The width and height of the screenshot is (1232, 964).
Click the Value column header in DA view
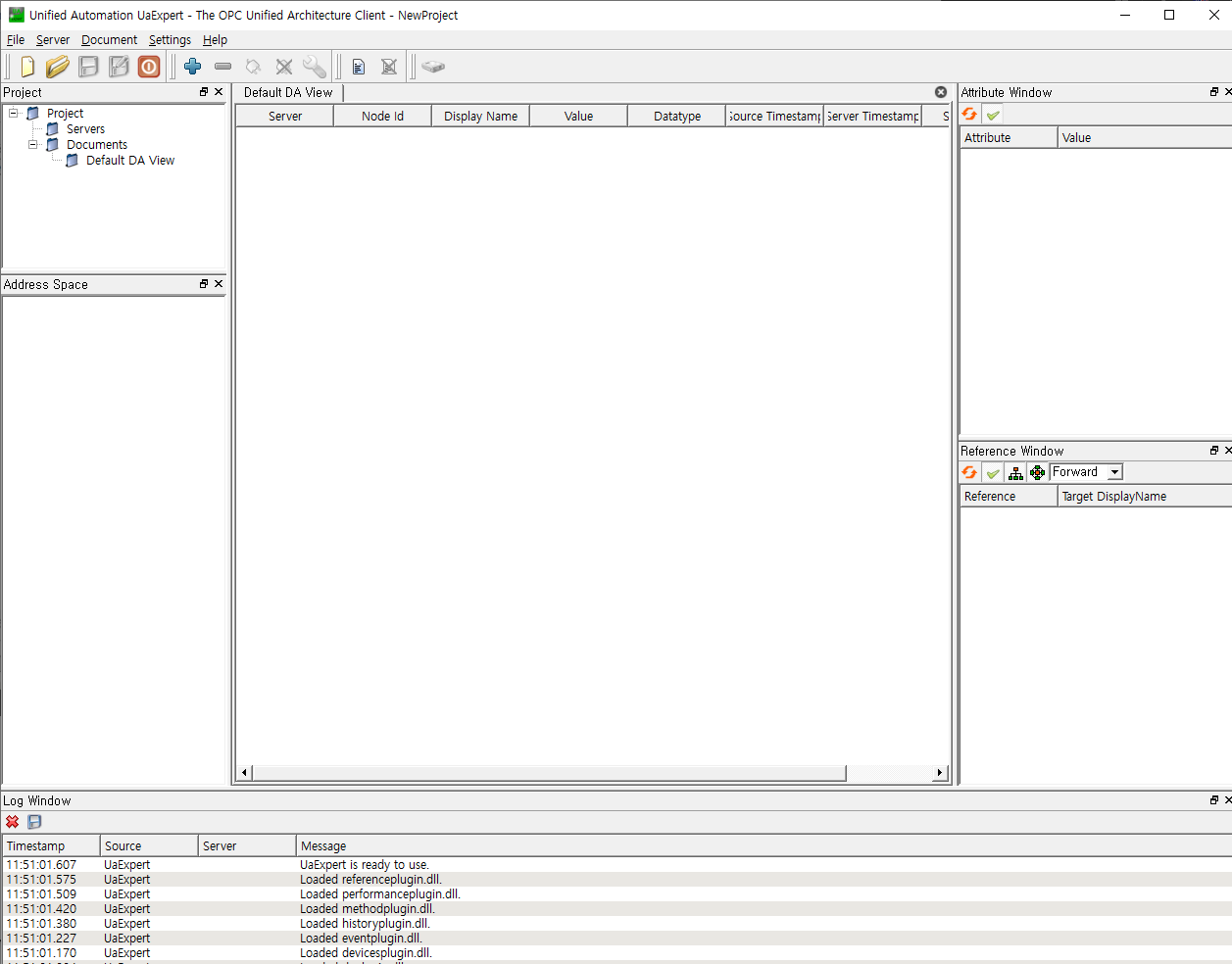click(x=578, y=116)
